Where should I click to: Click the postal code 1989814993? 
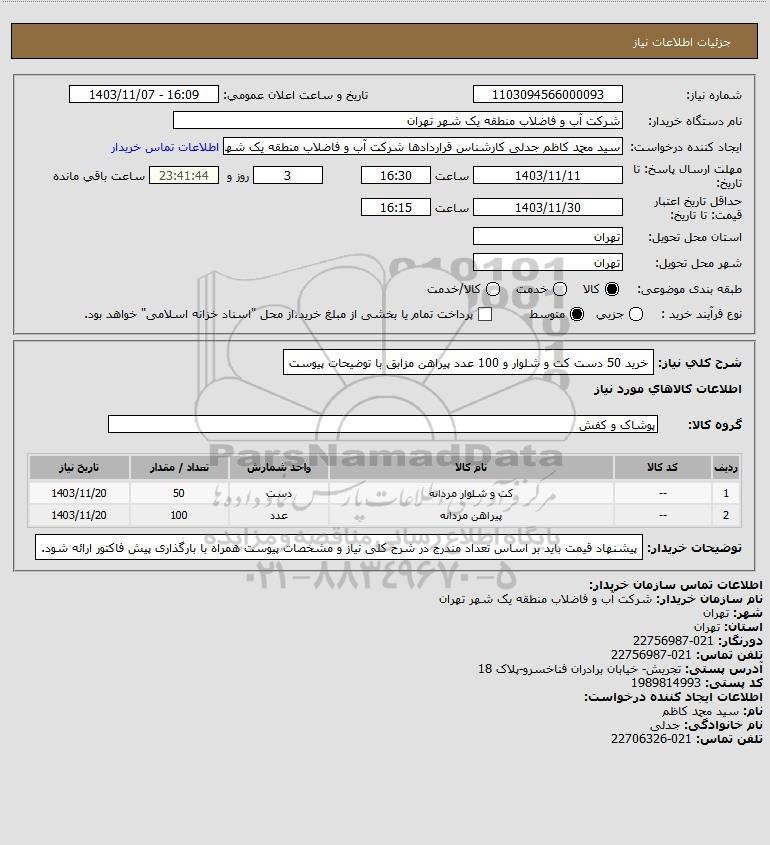666,683
